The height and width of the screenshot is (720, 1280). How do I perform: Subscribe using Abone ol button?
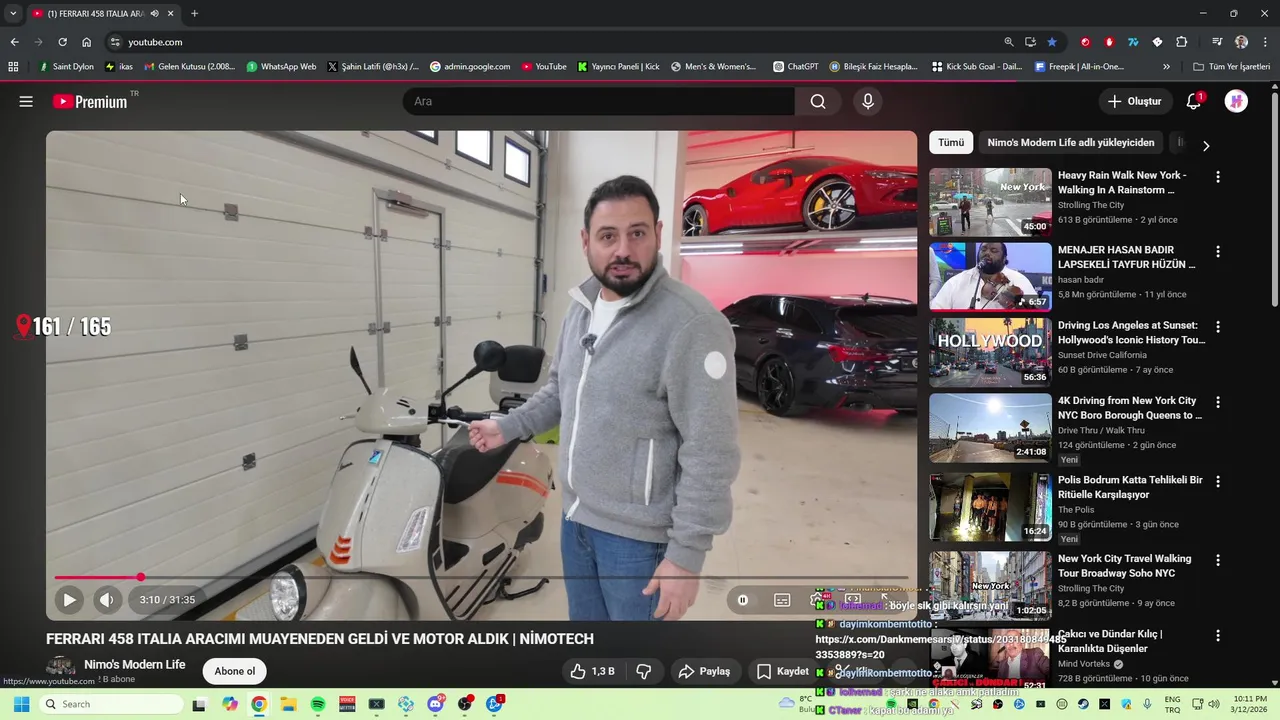[x=234, y=671]
